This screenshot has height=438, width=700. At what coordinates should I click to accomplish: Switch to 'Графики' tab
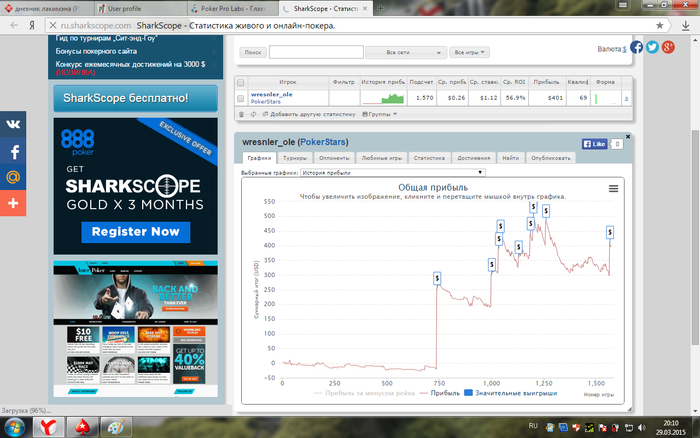point(259,158)
